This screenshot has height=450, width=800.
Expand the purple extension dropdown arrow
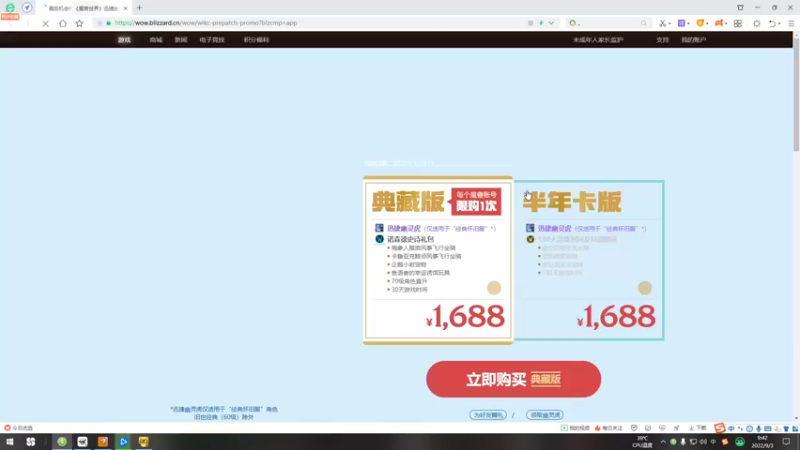[688, 23]
